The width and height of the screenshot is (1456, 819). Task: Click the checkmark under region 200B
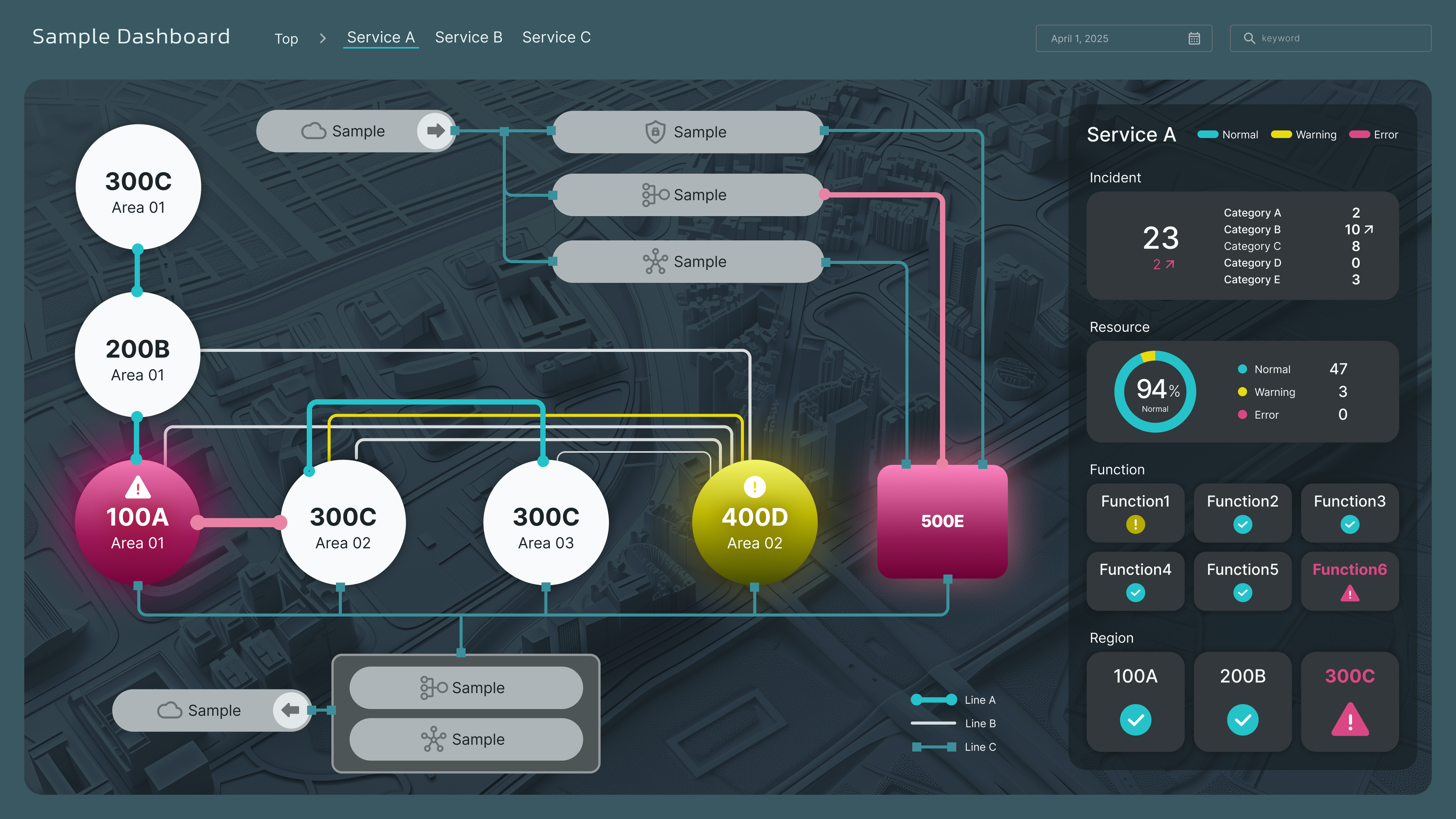pyautogui.click(x=1243, y=720)
